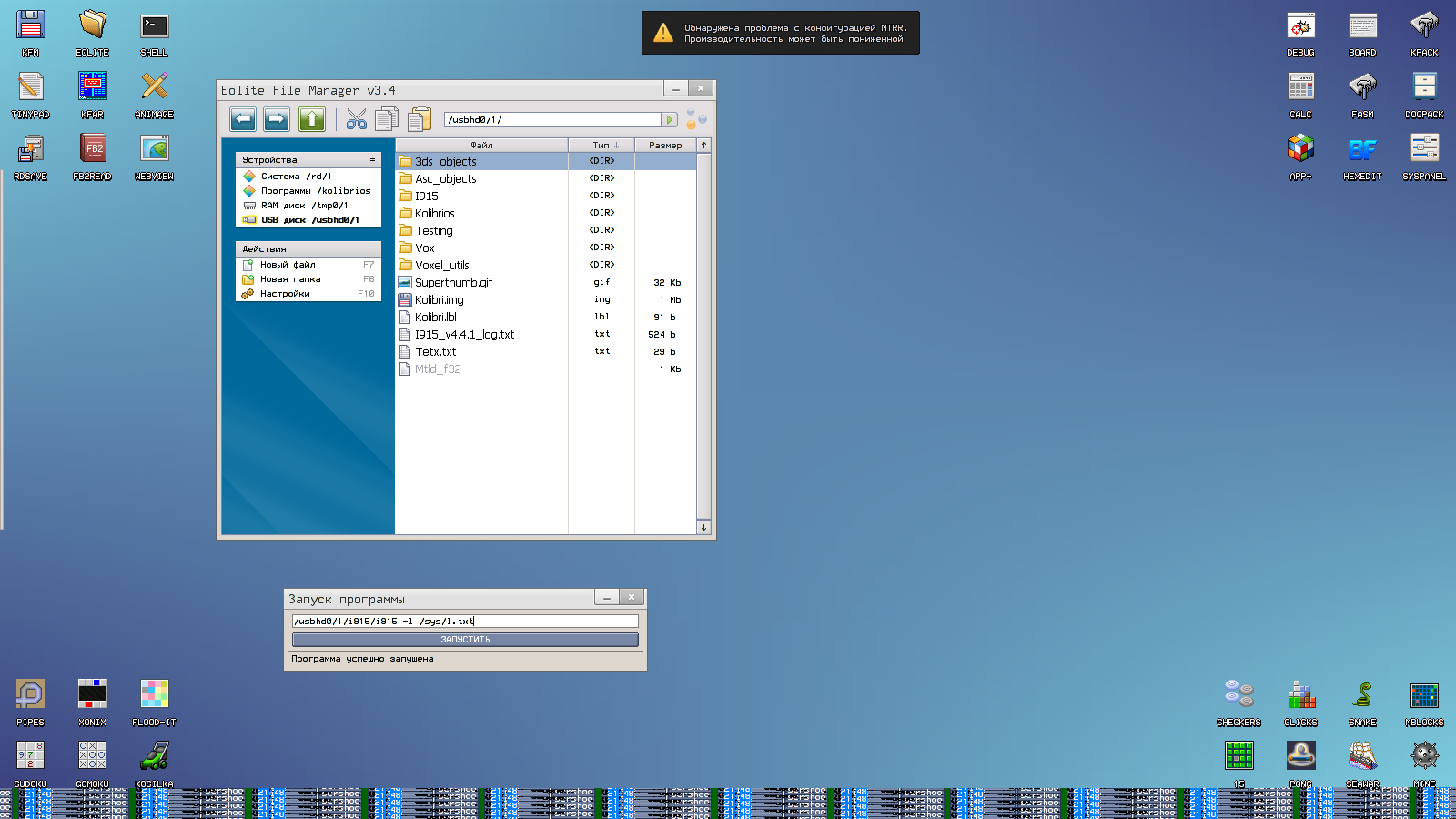Click the Back arrow in Eolite toolbar

coord(243,119)
